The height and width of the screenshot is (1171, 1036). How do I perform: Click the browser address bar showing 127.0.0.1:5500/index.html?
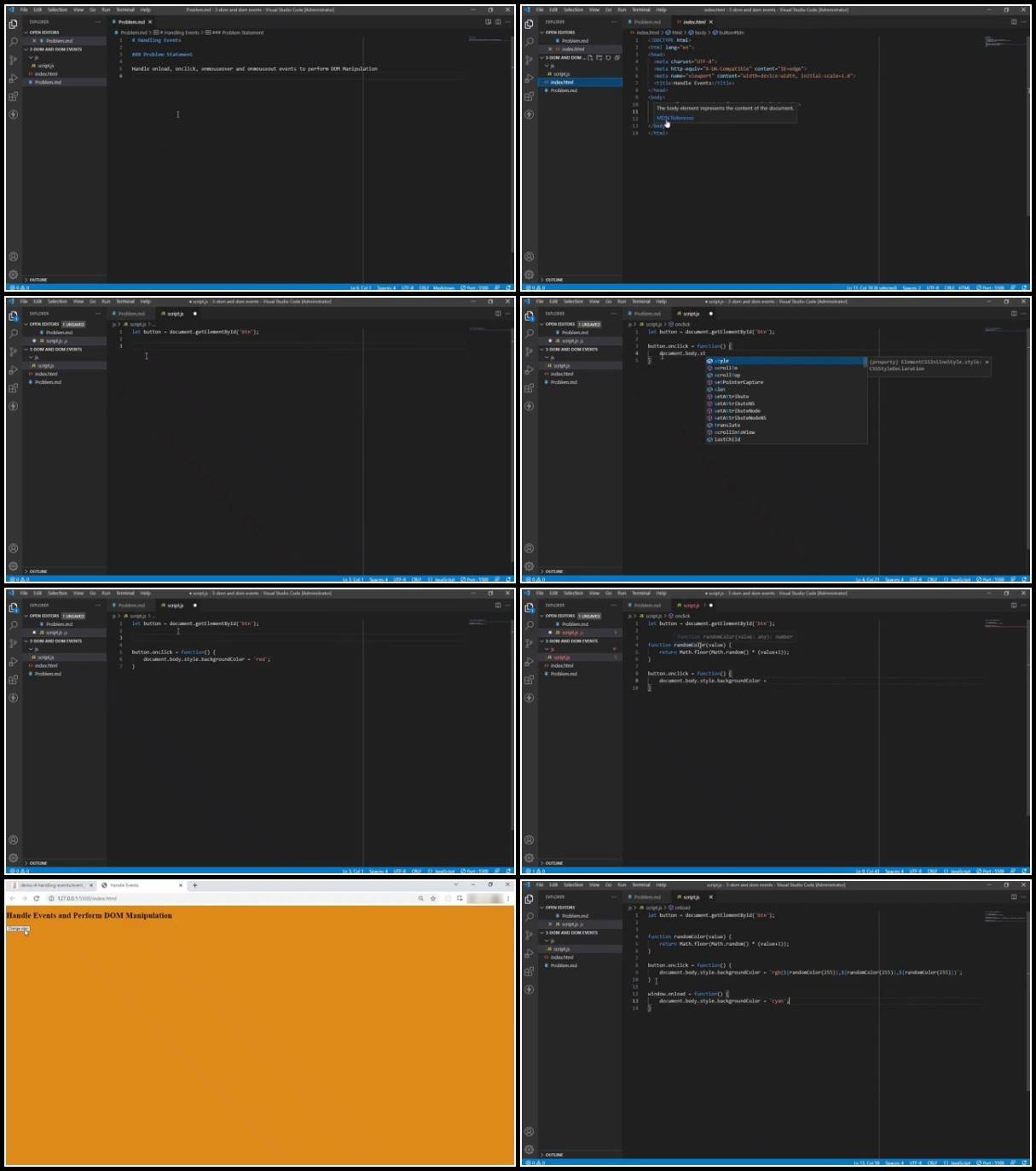[230, 898]
